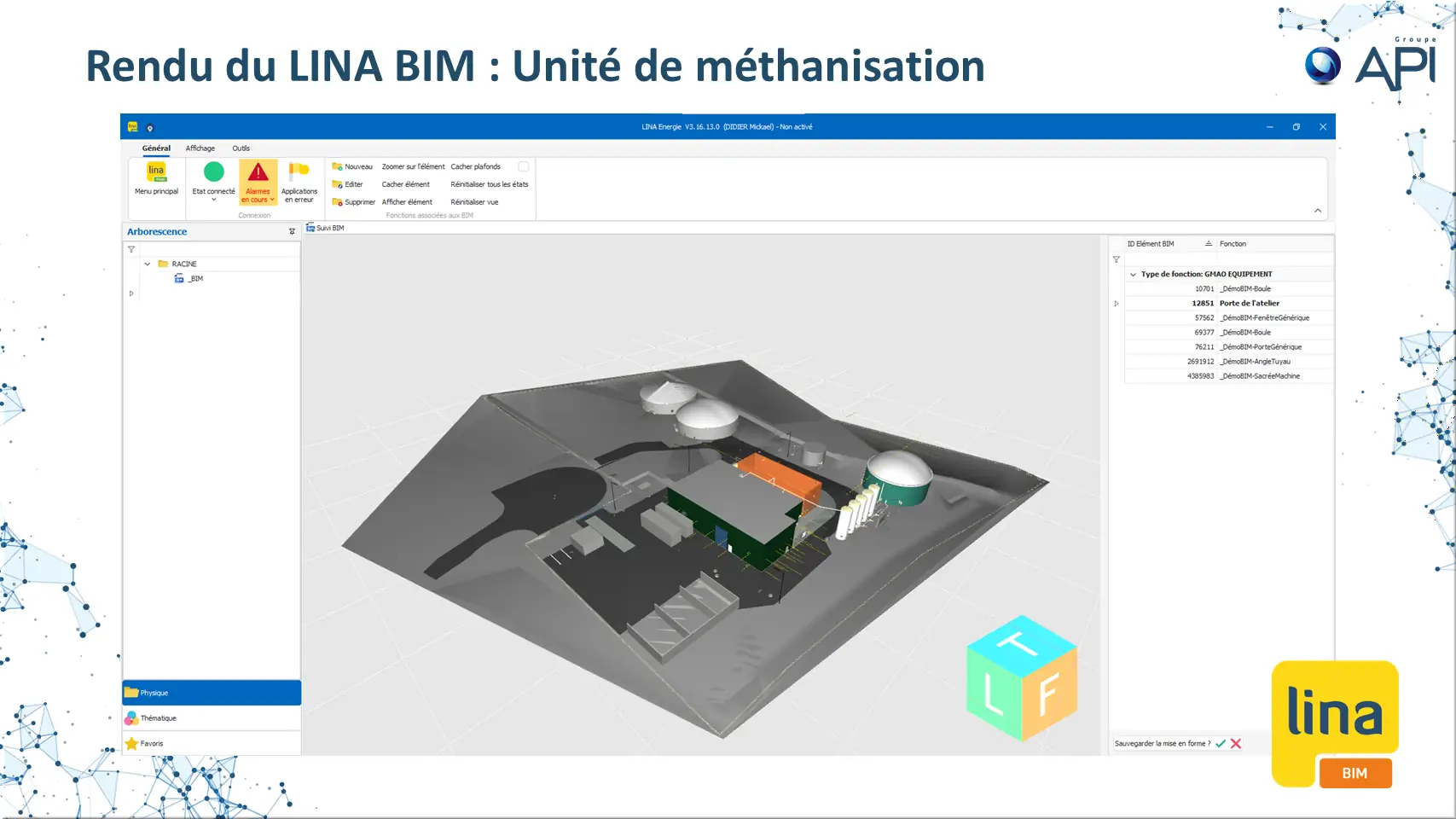Viewport: 1456px width, 819px height.
Task: Click Réinitialiser vue button
Action: (474, 202)
